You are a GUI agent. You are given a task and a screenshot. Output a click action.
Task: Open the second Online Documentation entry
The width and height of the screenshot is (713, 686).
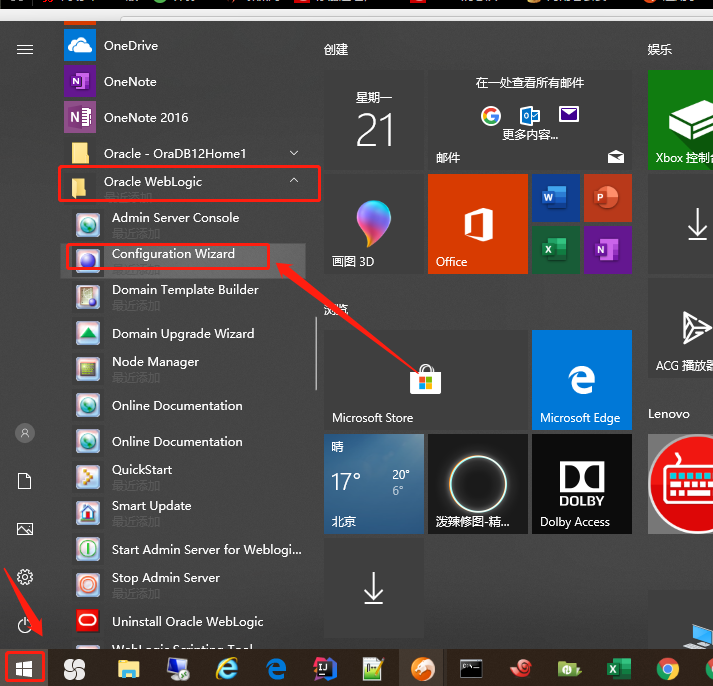[x=182, y=441]
